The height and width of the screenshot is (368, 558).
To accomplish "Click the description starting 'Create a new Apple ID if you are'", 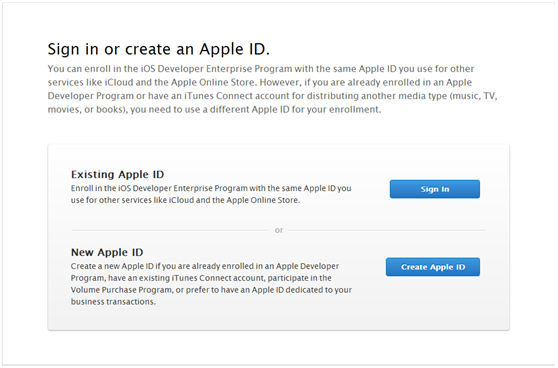I will click(x=211, y=284).
